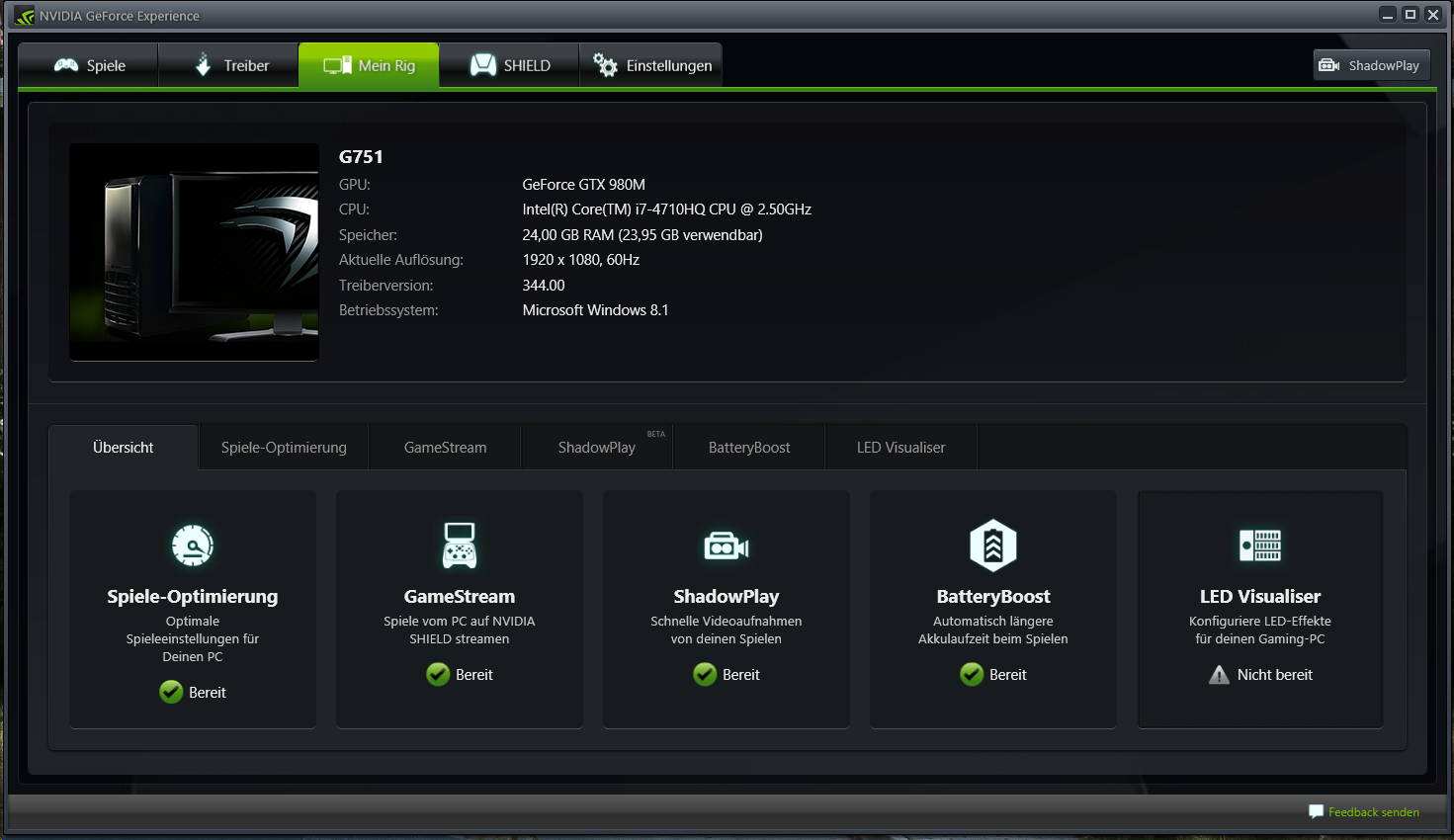Click the SHIELD device icon
The width and height of the screenshot is (1454, 840).
483,65
